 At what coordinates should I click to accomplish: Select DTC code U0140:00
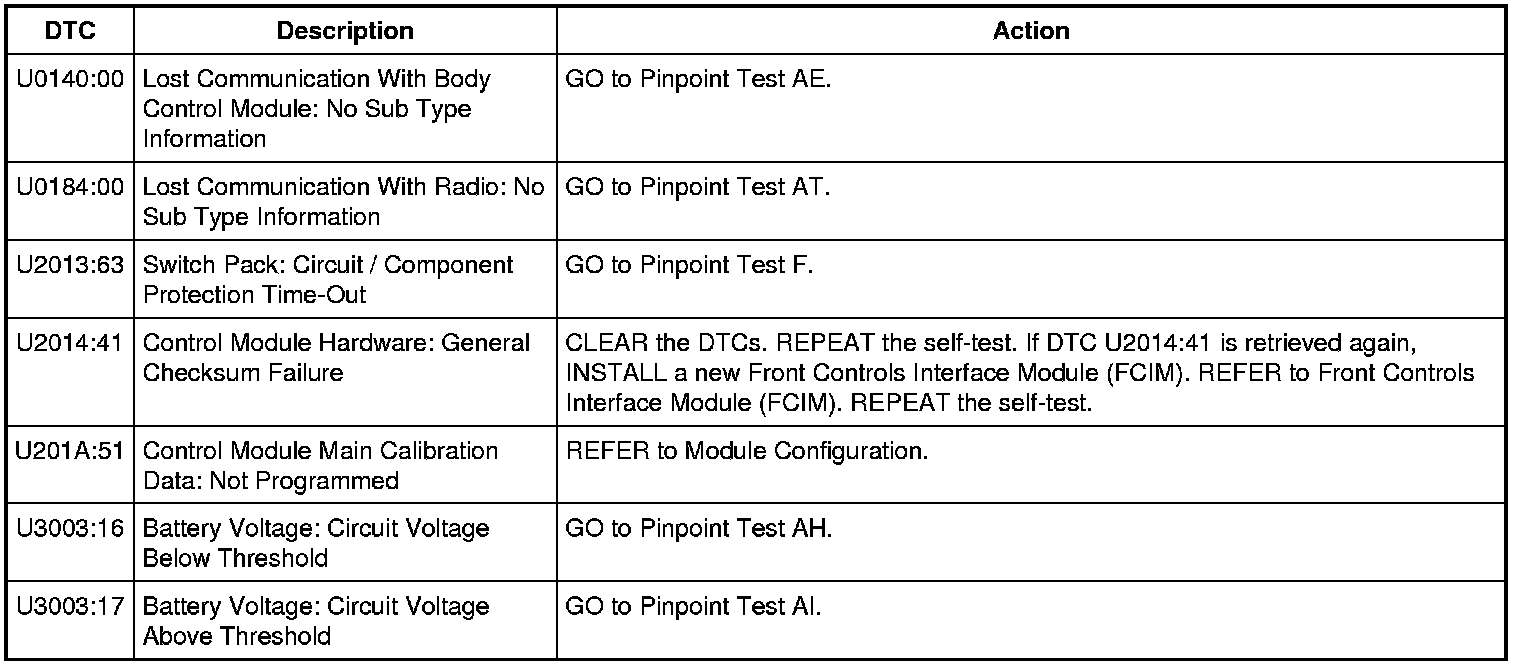point(70,79)
